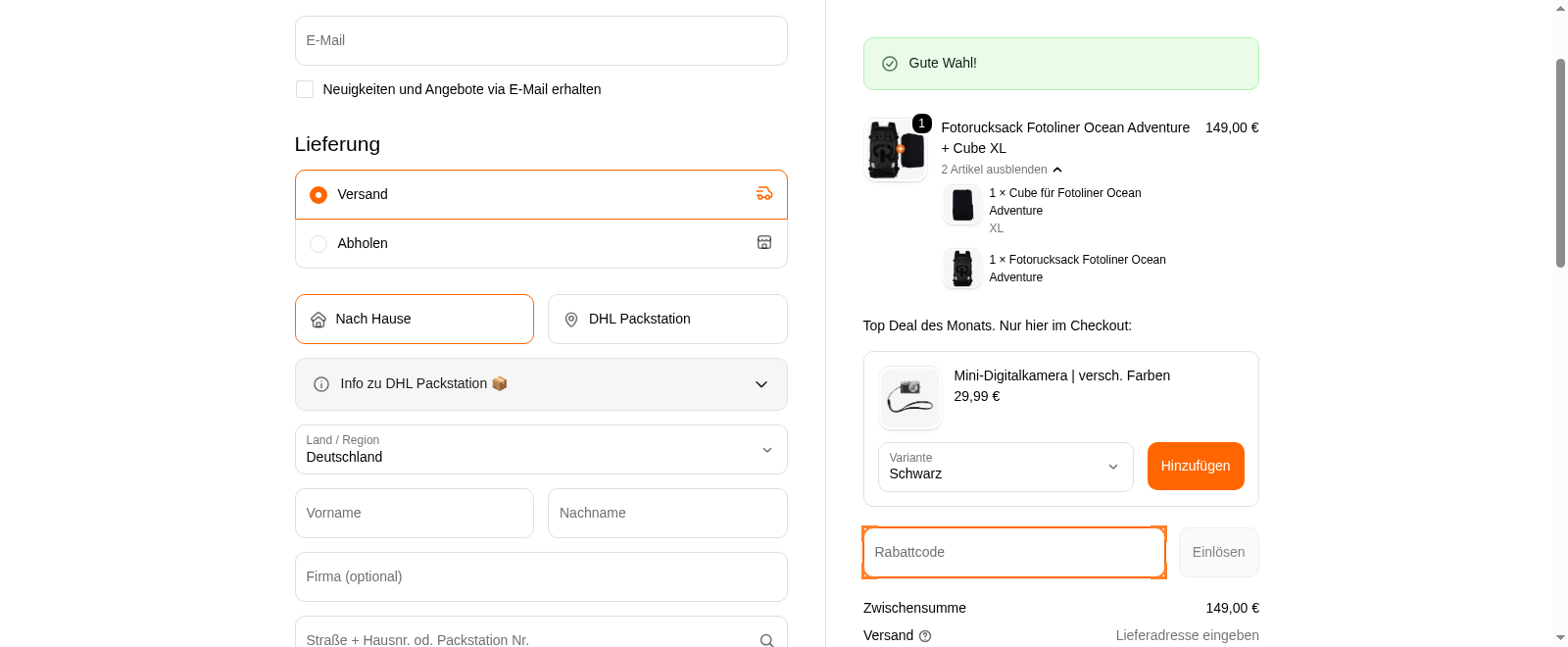
Task: Choose the Nach Hause delivery tab
Action: [x=415, y=320]
